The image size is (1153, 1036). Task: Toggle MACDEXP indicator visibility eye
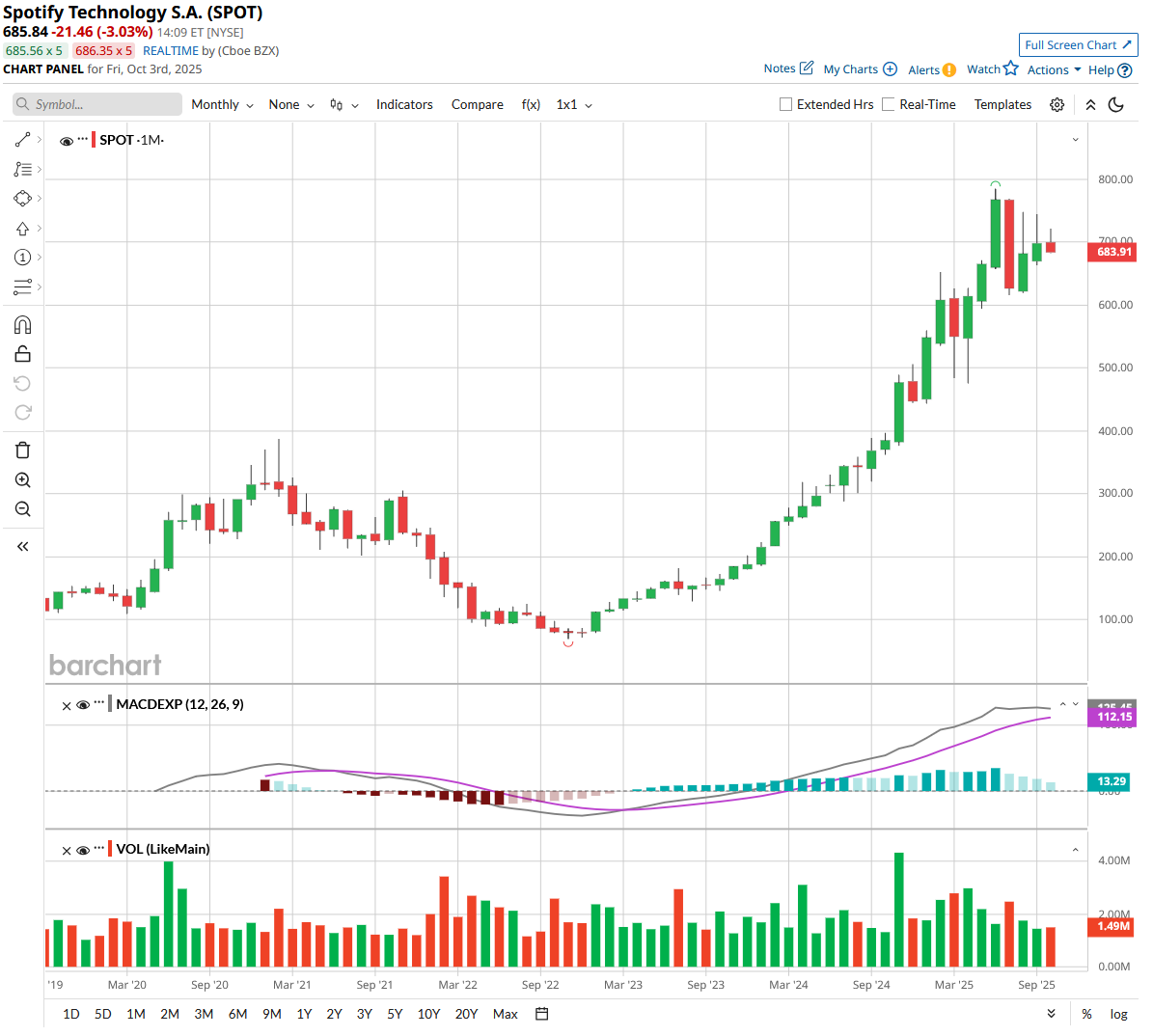tap(83, 705)
